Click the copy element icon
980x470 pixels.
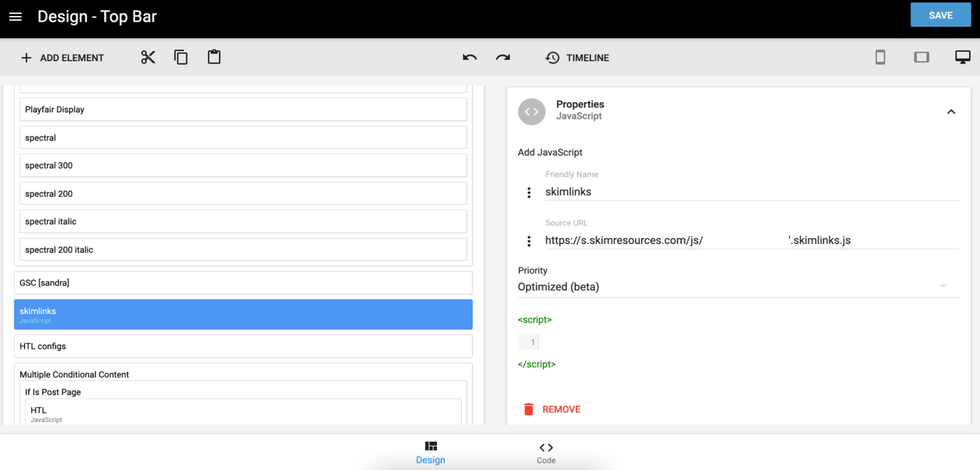(181, 58)
